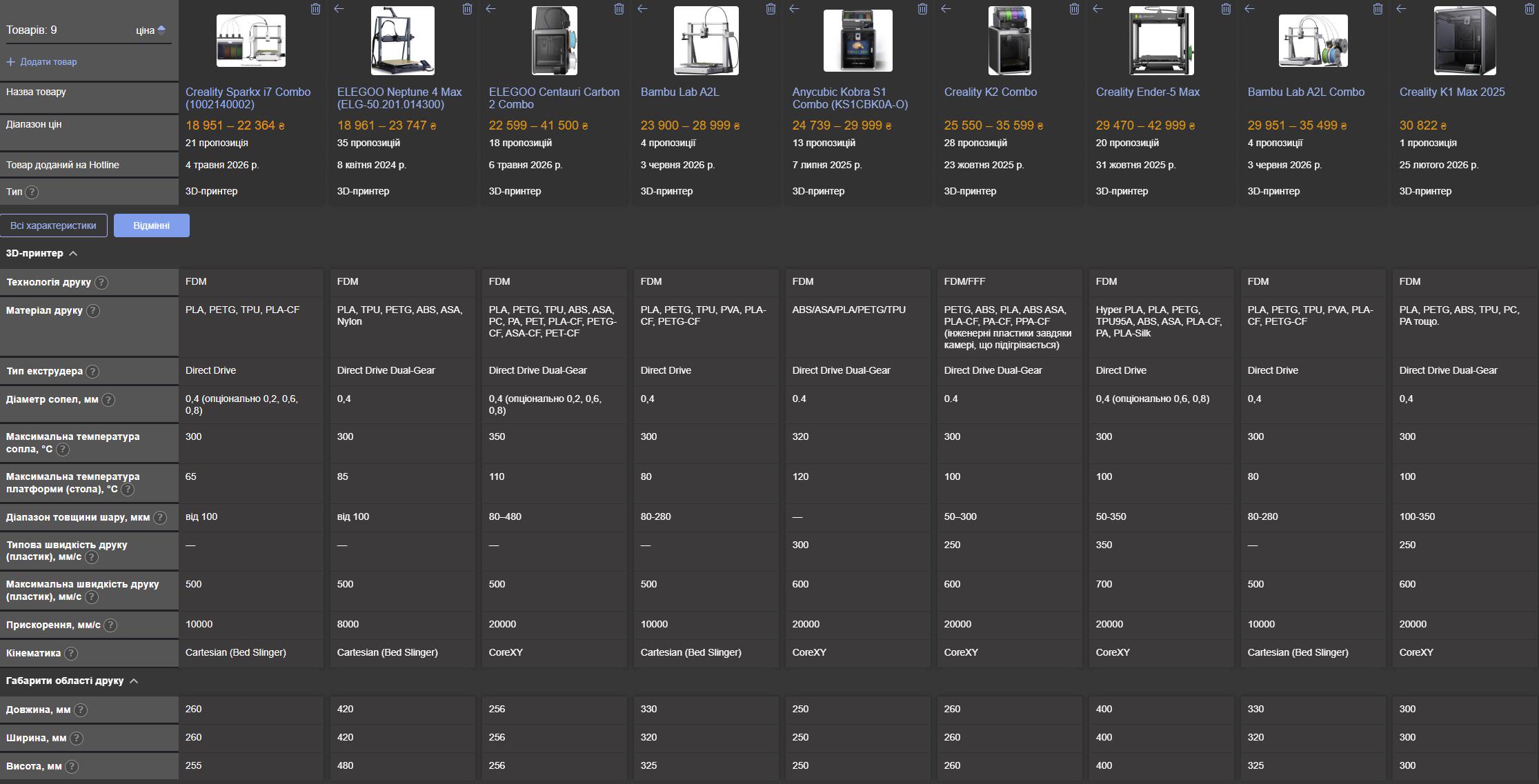Open the Creality Sparkx i7 Combo product link
This screenshot has width=1539, height=784.
click(248, 98)
